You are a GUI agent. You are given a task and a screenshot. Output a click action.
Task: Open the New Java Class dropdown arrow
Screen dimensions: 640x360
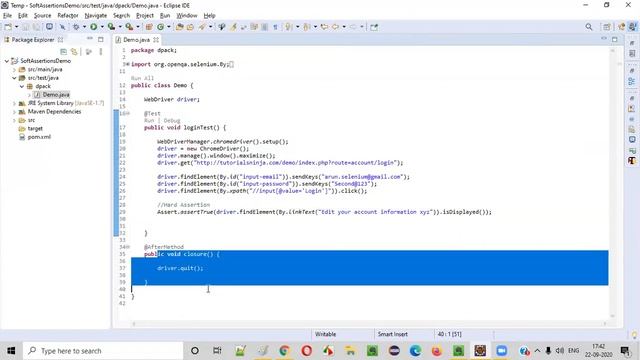169,27
